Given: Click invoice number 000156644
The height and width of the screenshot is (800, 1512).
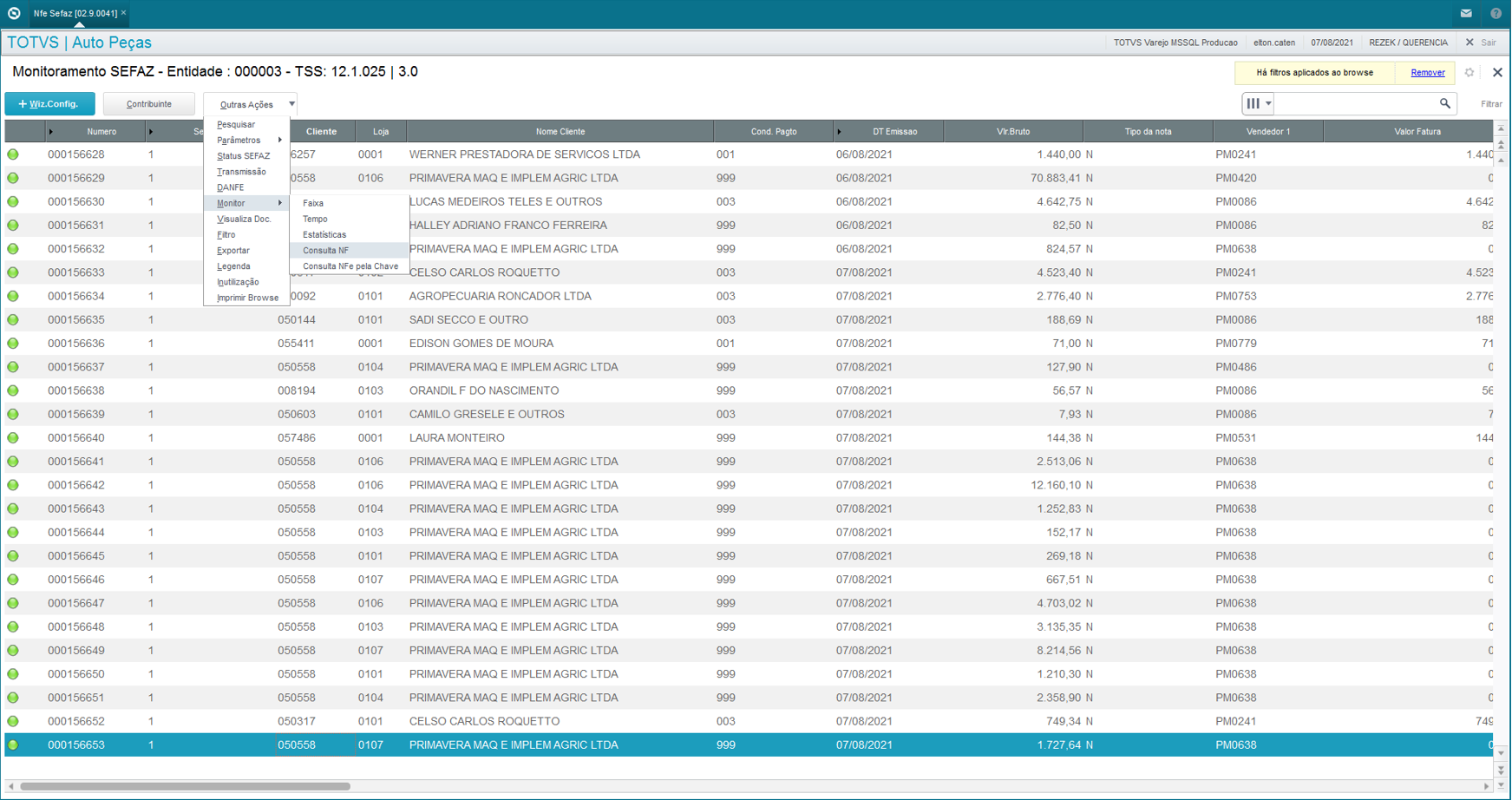Looking at the screenshot, I should (76, 533).
